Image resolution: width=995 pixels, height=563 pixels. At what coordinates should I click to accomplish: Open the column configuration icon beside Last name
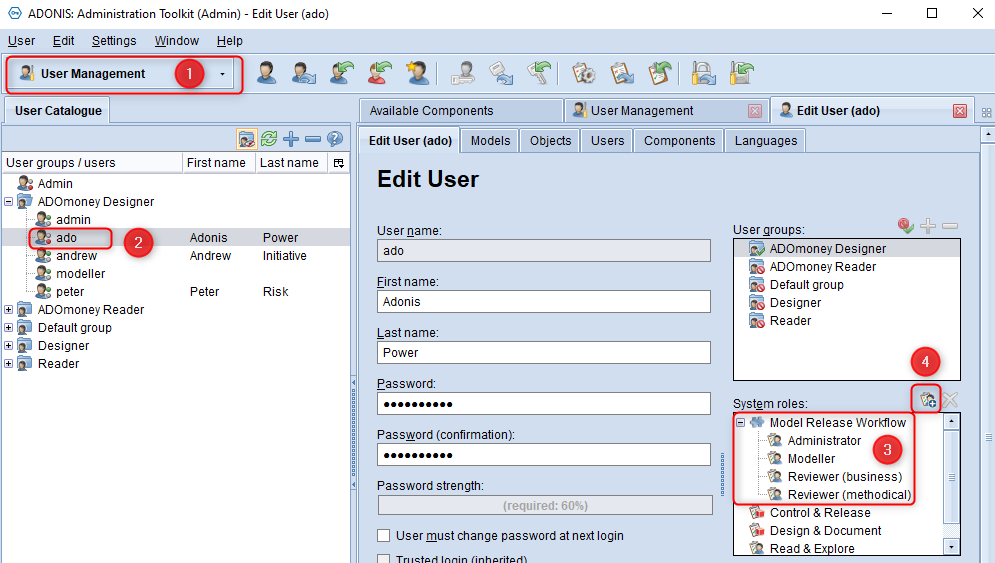(x=339, y=163)
